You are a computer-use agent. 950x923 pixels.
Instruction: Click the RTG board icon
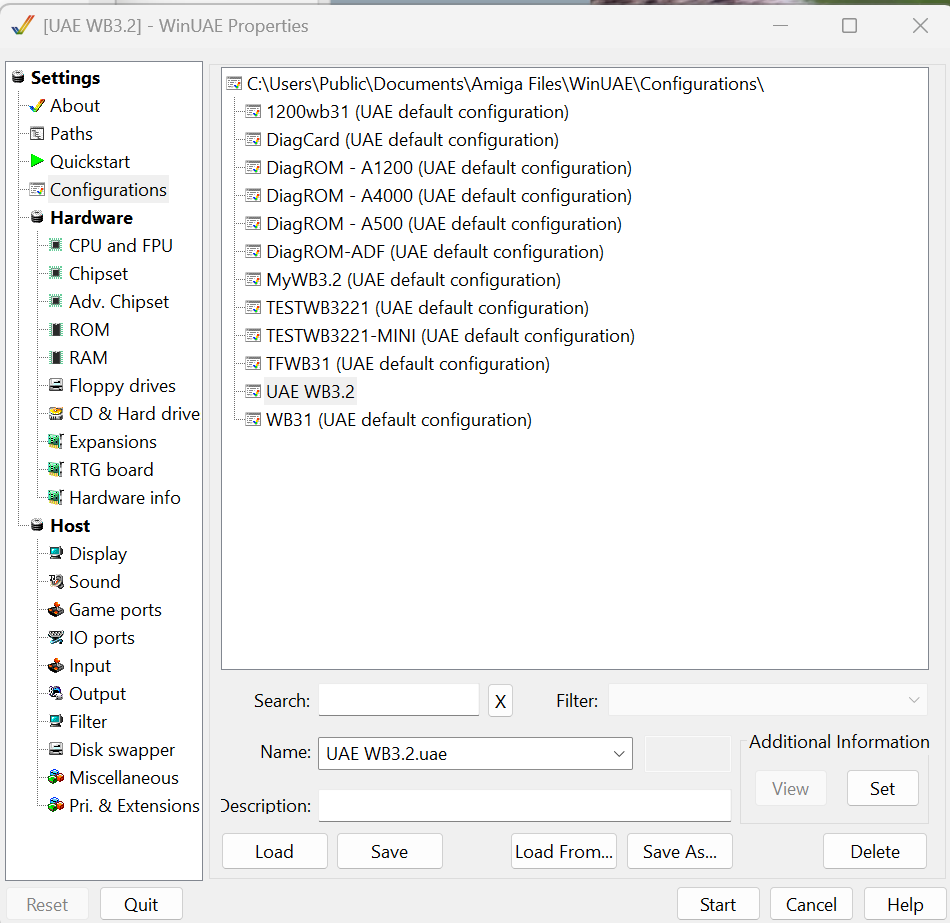[56, 469]
